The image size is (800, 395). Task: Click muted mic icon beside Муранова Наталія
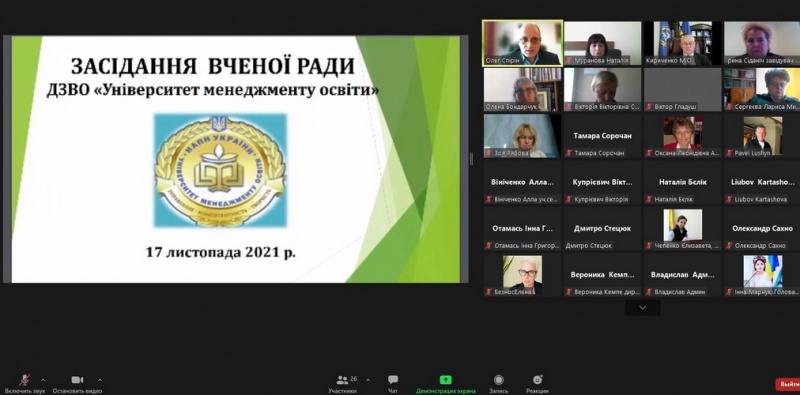(569, 61)
